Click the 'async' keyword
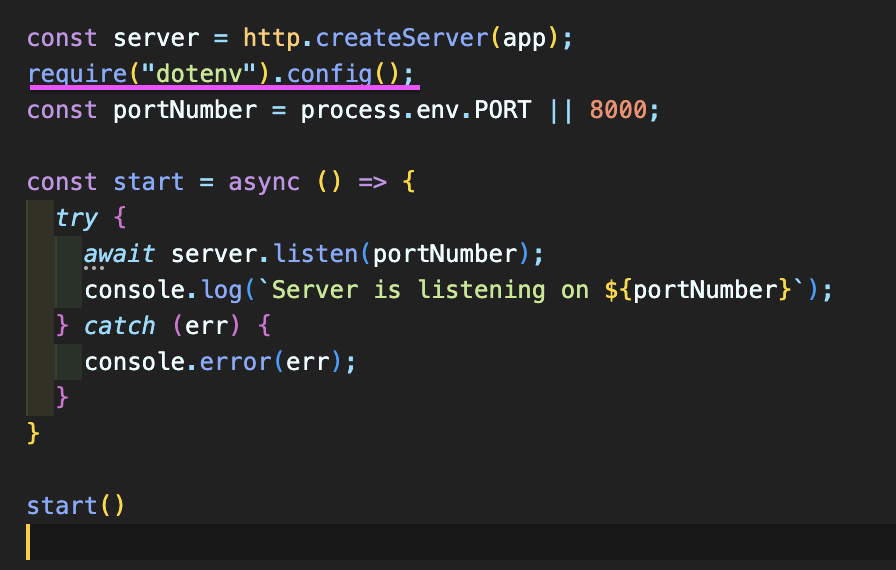Screen dimensions: 896x570 coord(264,183)
